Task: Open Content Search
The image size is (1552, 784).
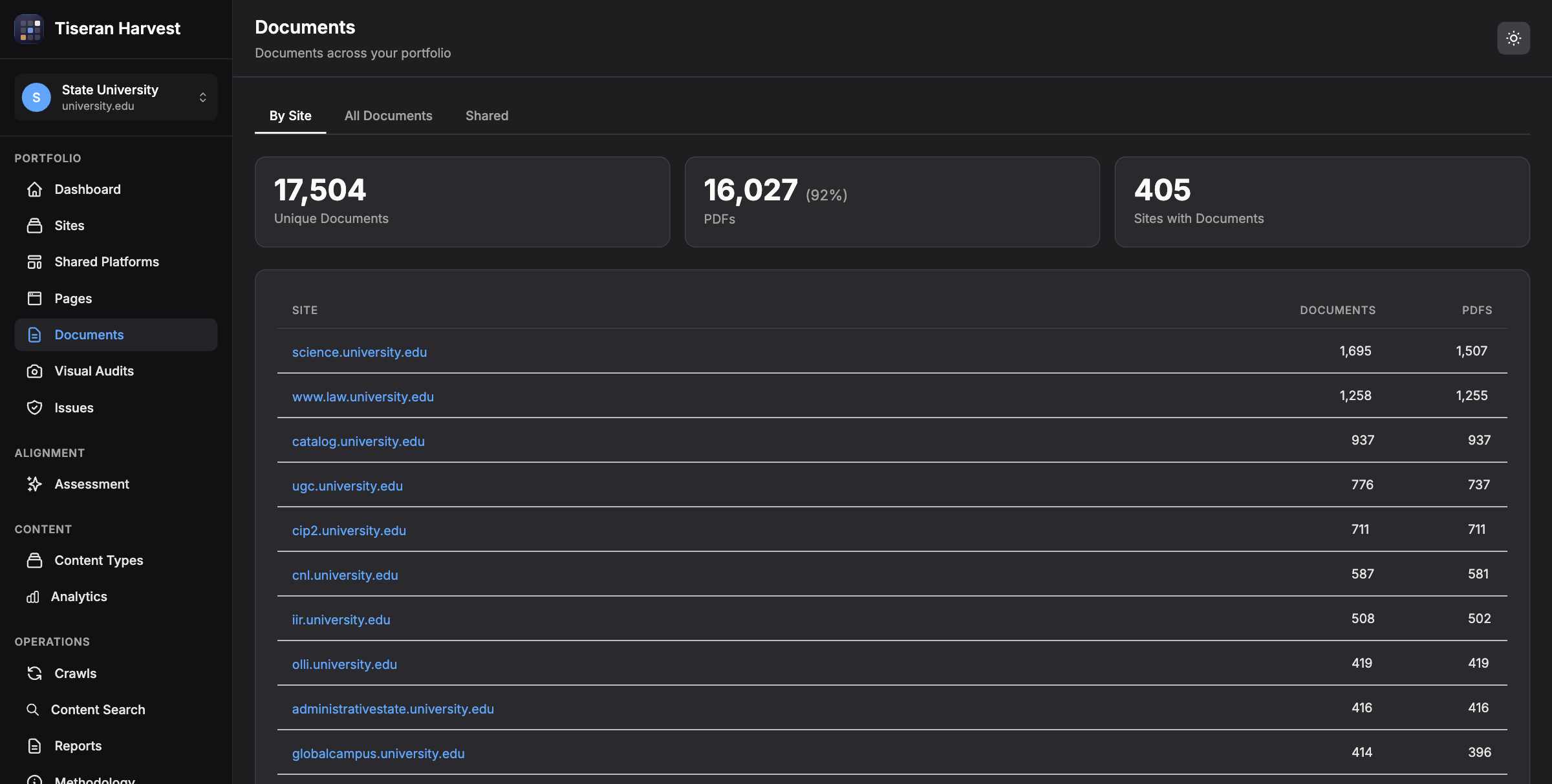Action: coord(116,710)
